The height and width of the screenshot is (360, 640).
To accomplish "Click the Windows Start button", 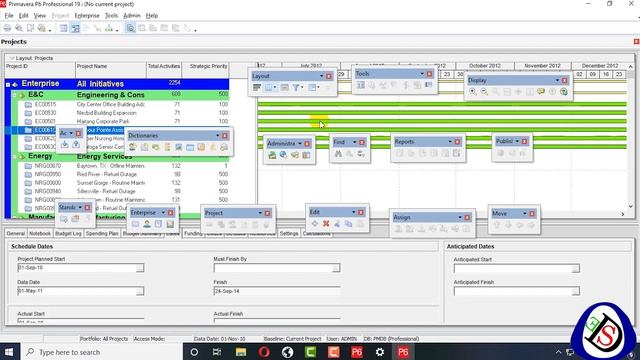I will click(9, 352).
